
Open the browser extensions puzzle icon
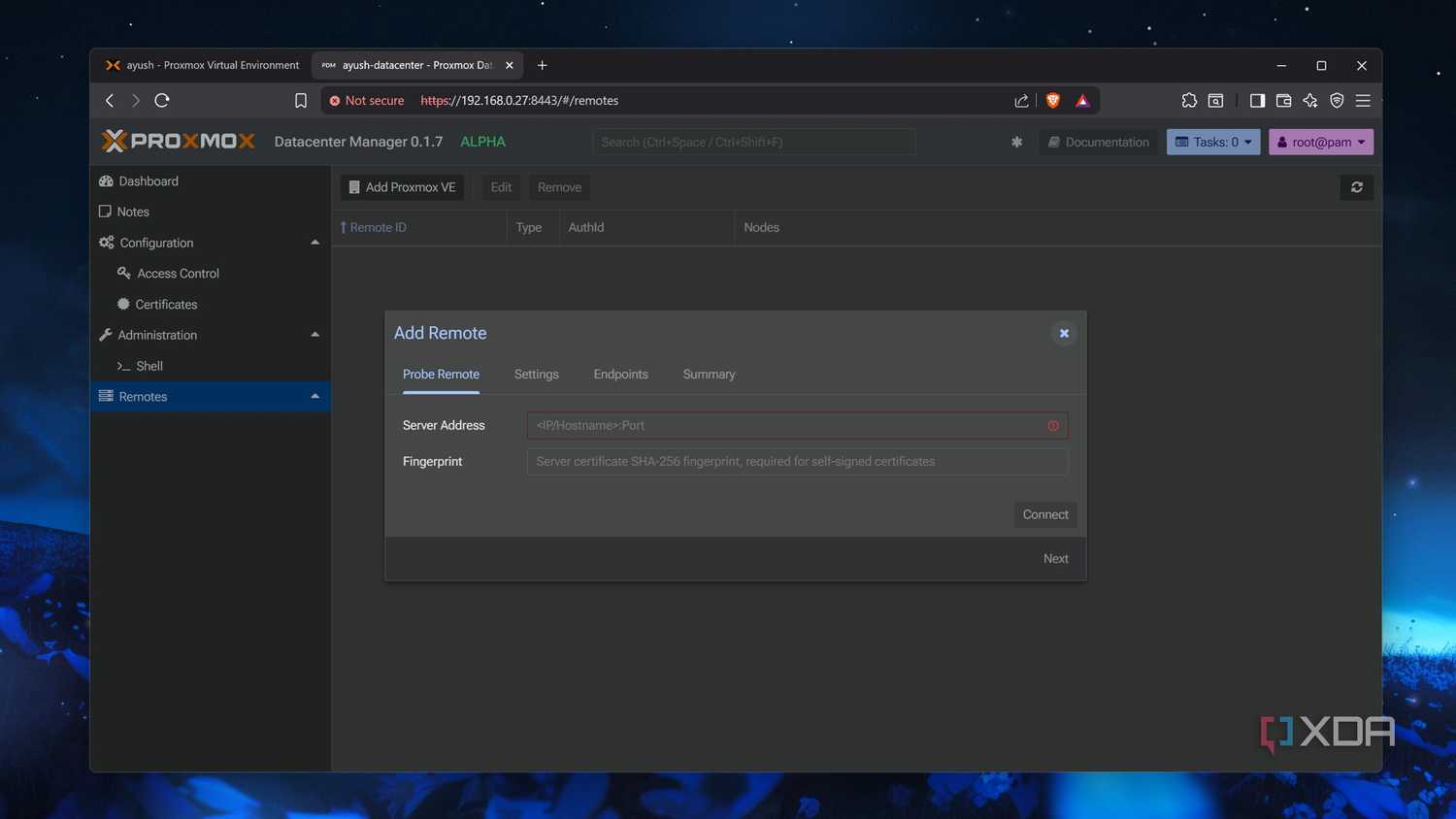(1189, 100)
